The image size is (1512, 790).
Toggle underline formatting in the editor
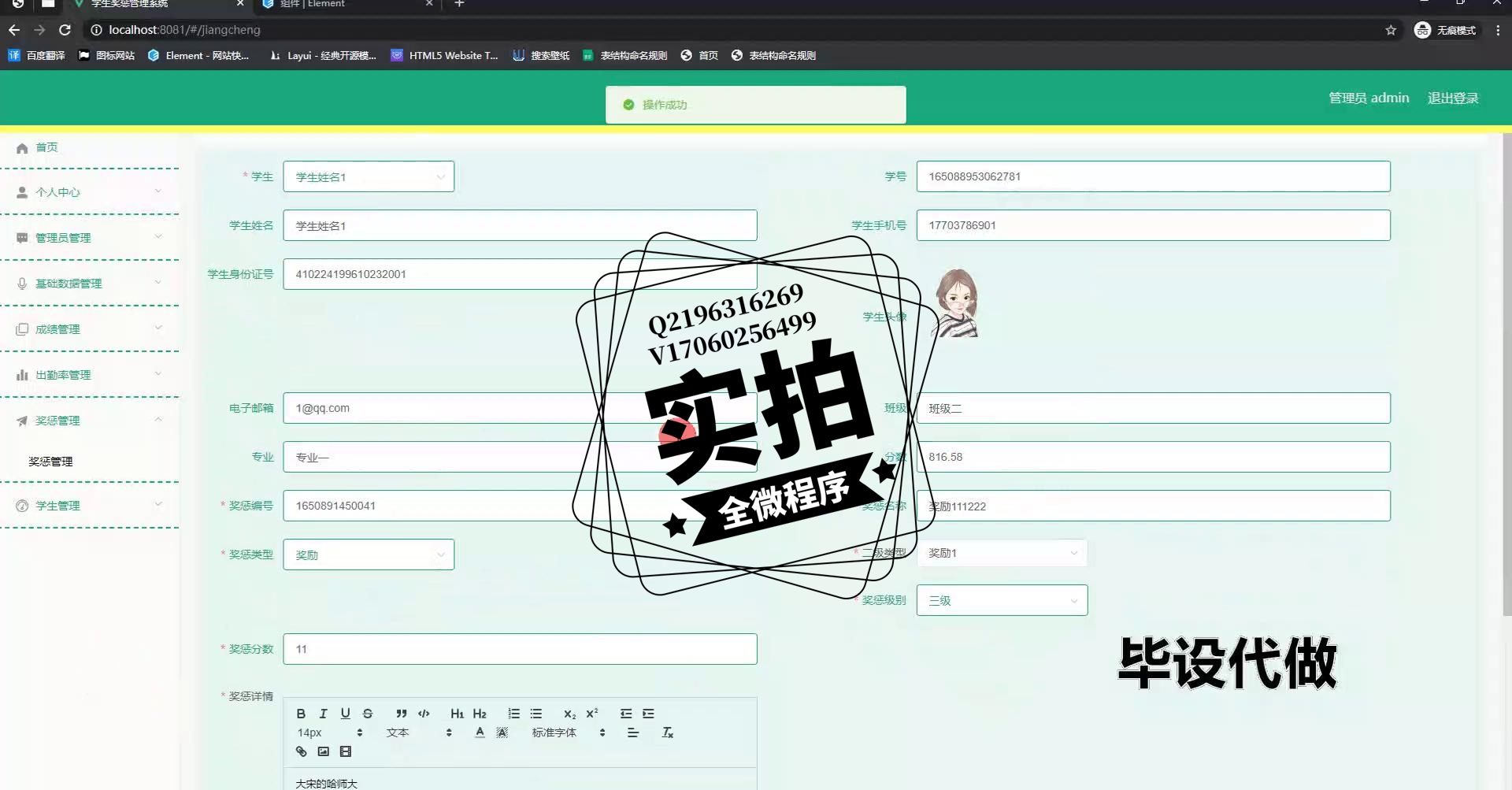(x=345, y=714)
